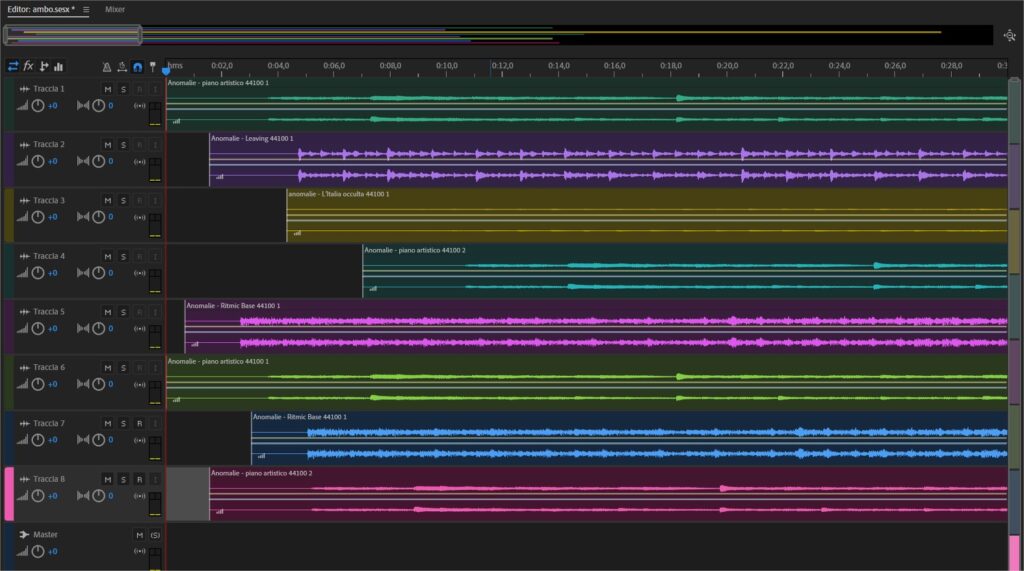Click Traccia 3 volume value +0
This screenshot has width=1024, height=571.
pos(53,217)
